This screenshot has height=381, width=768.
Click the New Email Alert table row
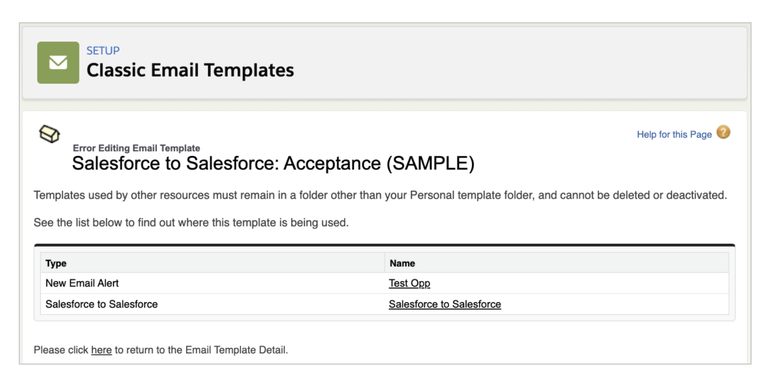[384, 283]
